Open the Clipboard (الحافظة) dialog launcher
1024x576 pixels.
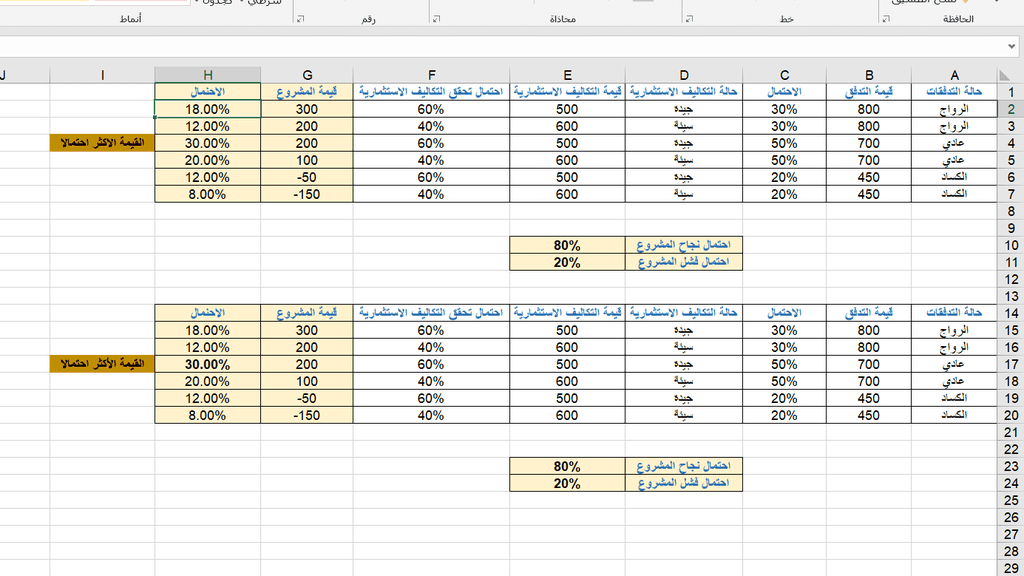(x=886, y=19)
